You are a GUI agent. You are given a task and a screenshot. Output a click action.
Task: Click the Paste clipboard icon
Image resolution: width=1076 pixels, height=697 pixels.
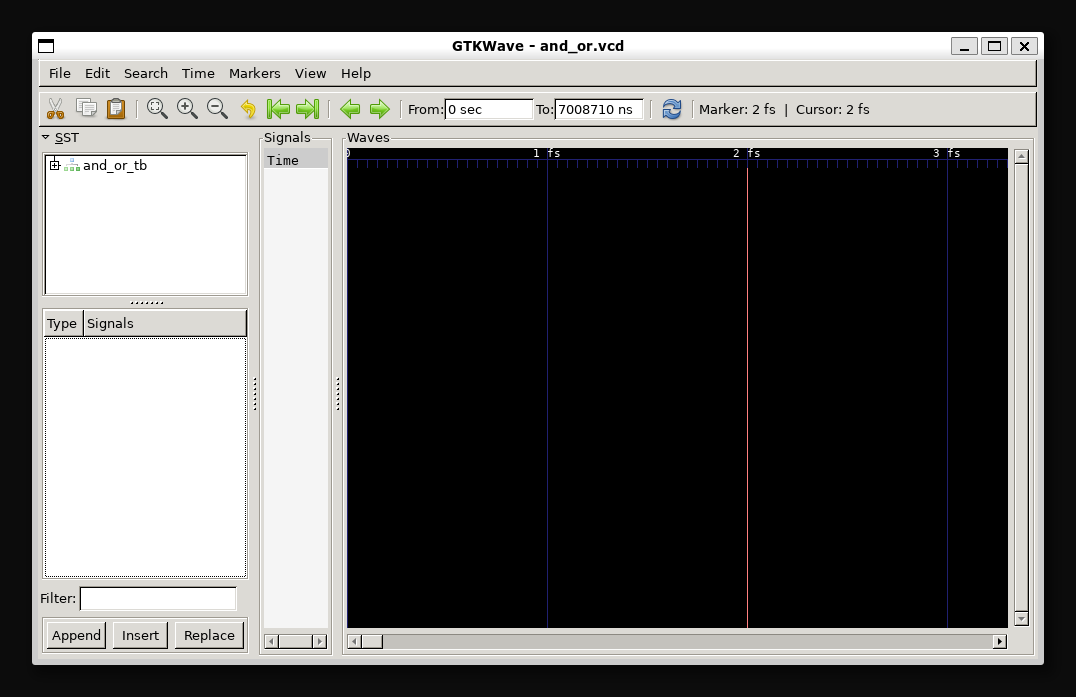click(x=116, y=108)
